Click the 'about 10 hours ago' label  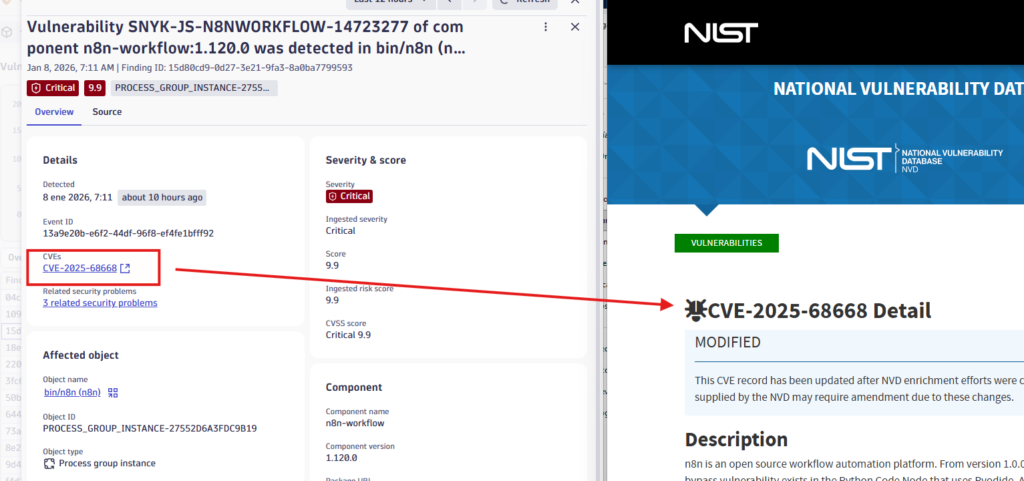pos(163,197)
